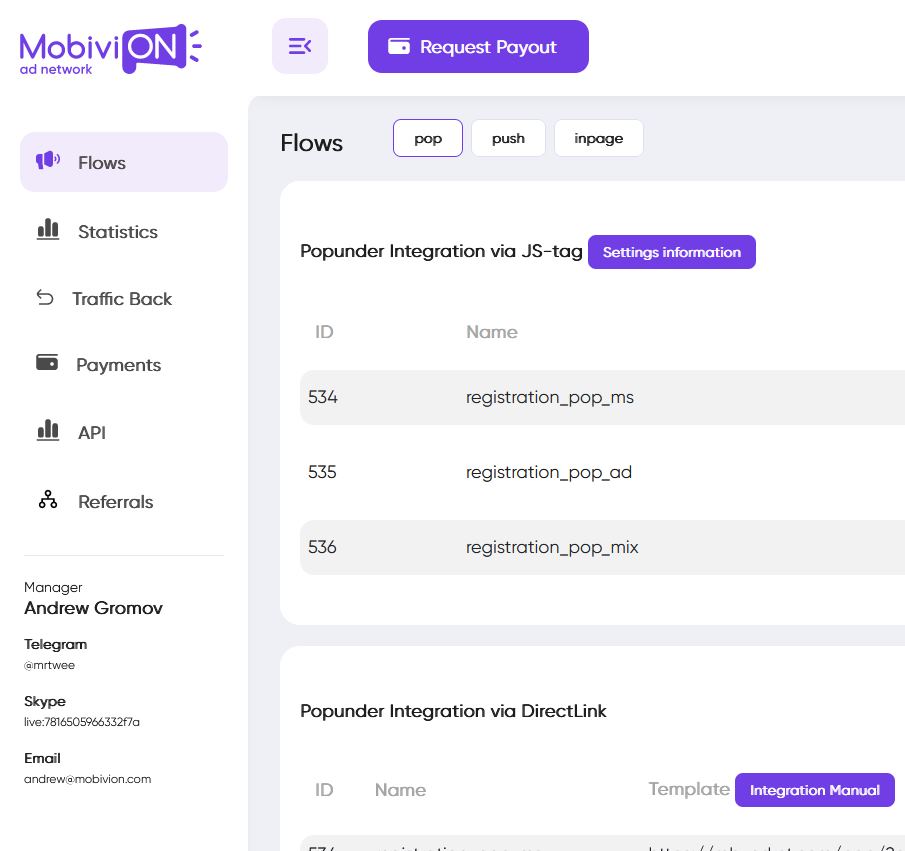This screenshot has width=905, height=851.
Task: Click the API chart icon
Action: [48, 431]
